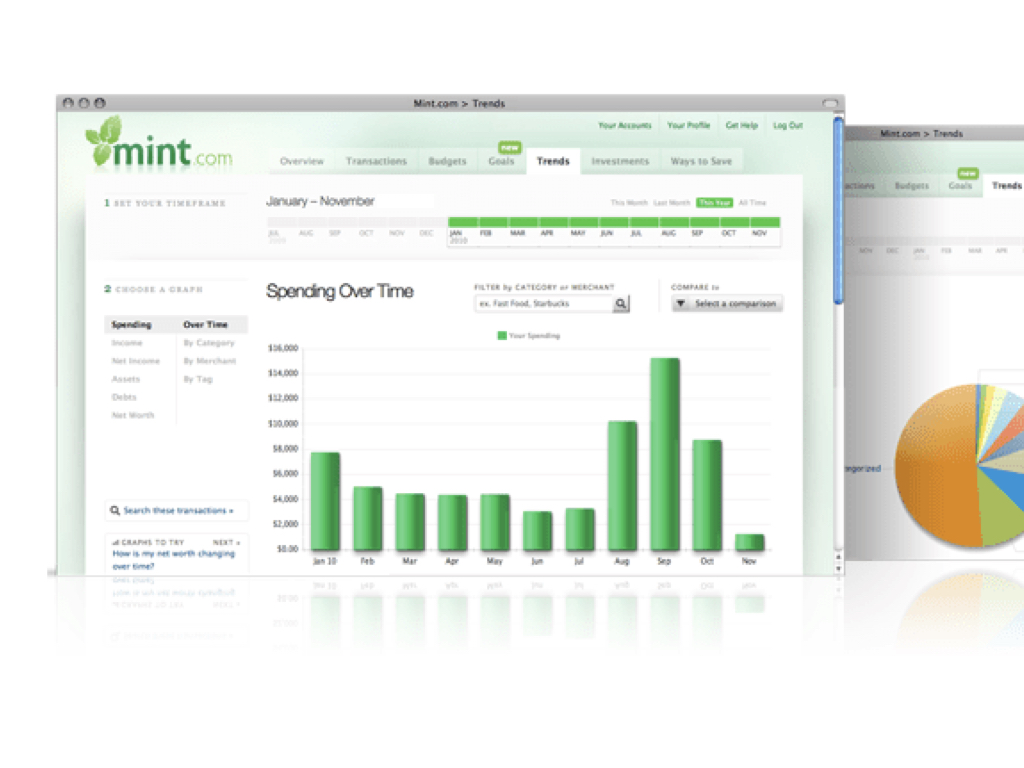Screen dimensions: 1024x768
Task: Click the category or merchant filter field
Action: click(x=543, y=304)
